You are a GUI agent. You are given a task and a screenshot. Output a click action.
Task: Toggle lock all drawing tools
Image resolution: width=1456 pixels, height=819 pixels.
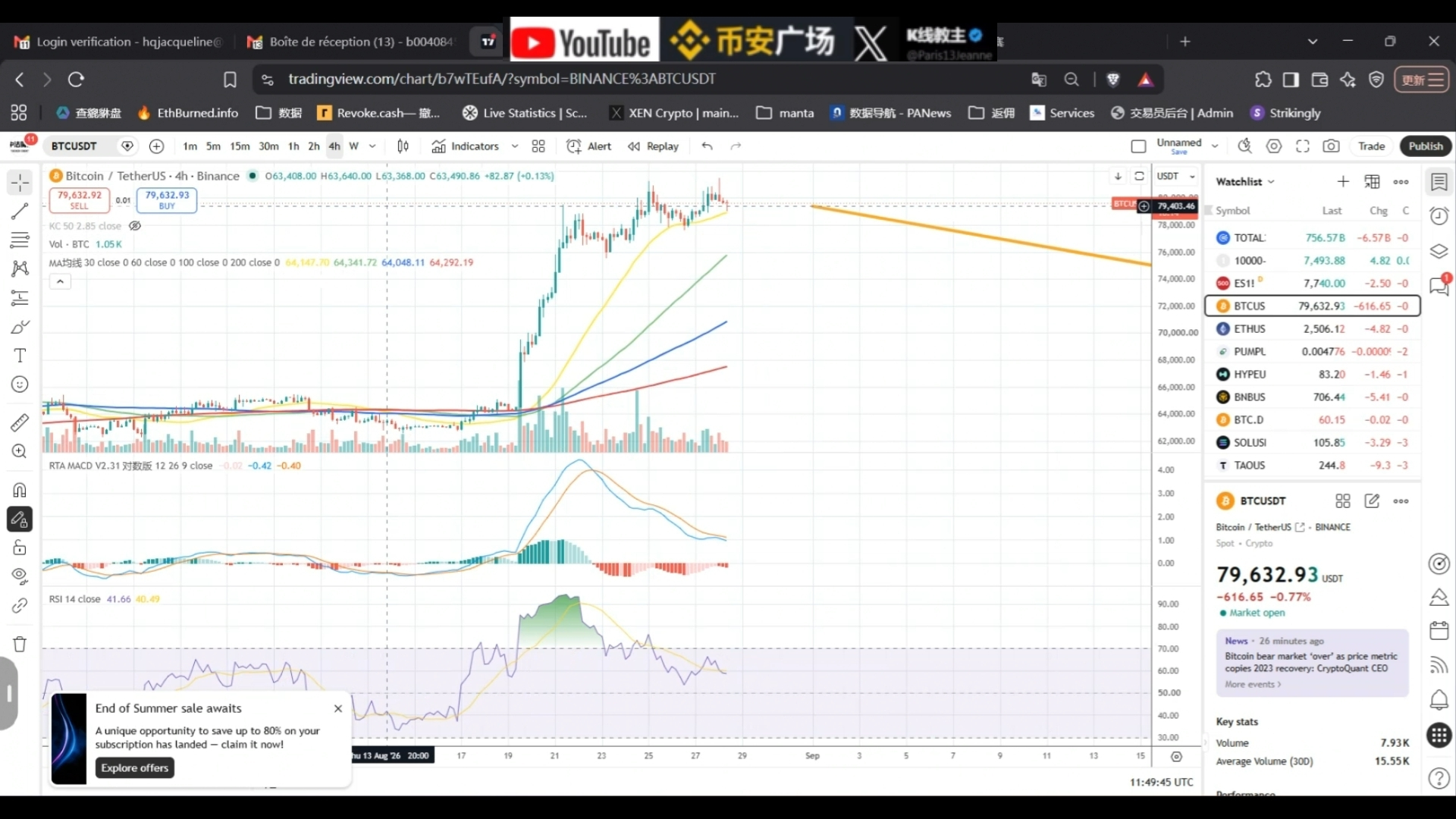click(x=20, y=548)
